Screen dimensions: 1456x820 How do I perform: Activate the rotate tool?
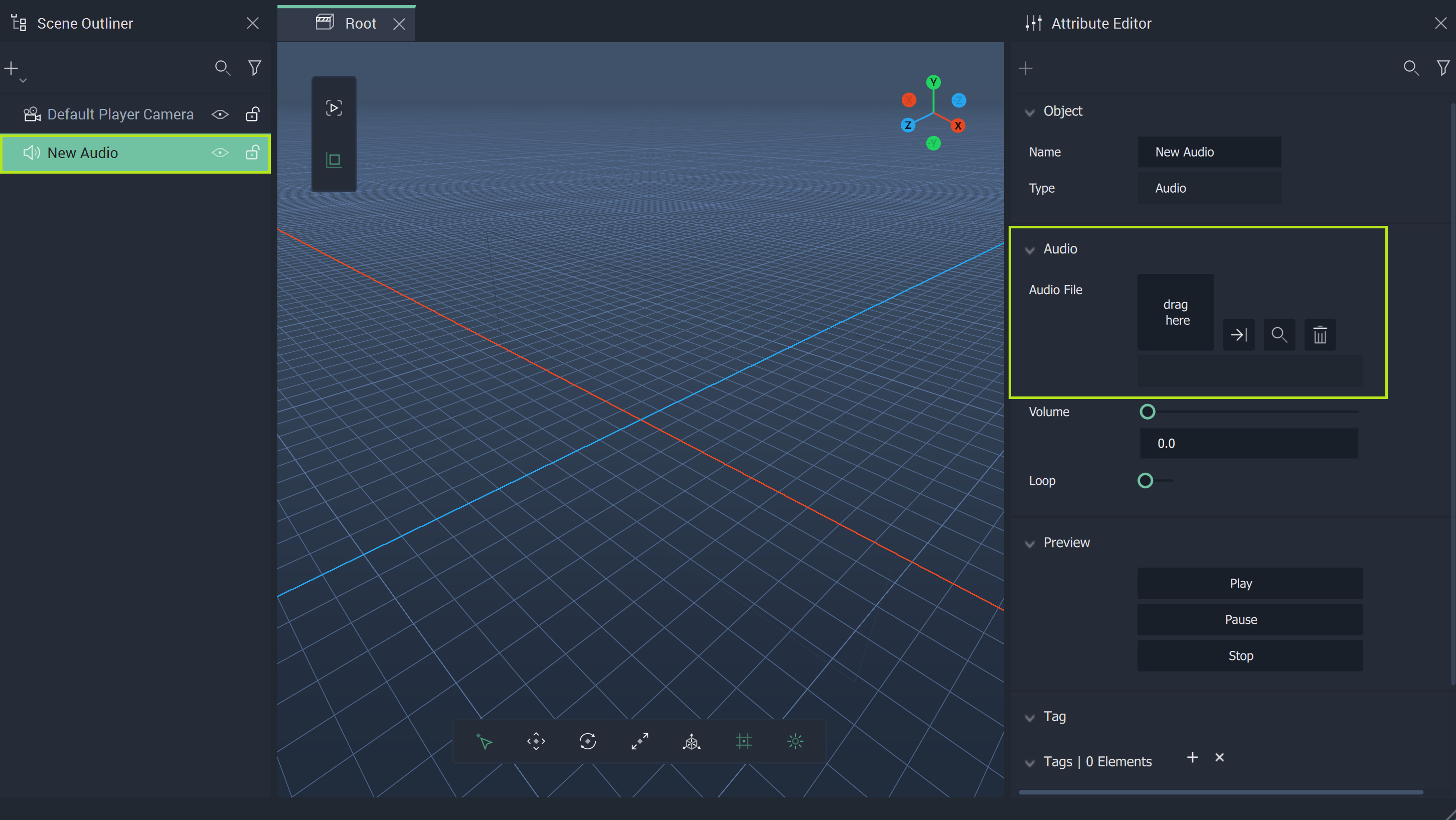pyautogui.click(x=588, y=741)
